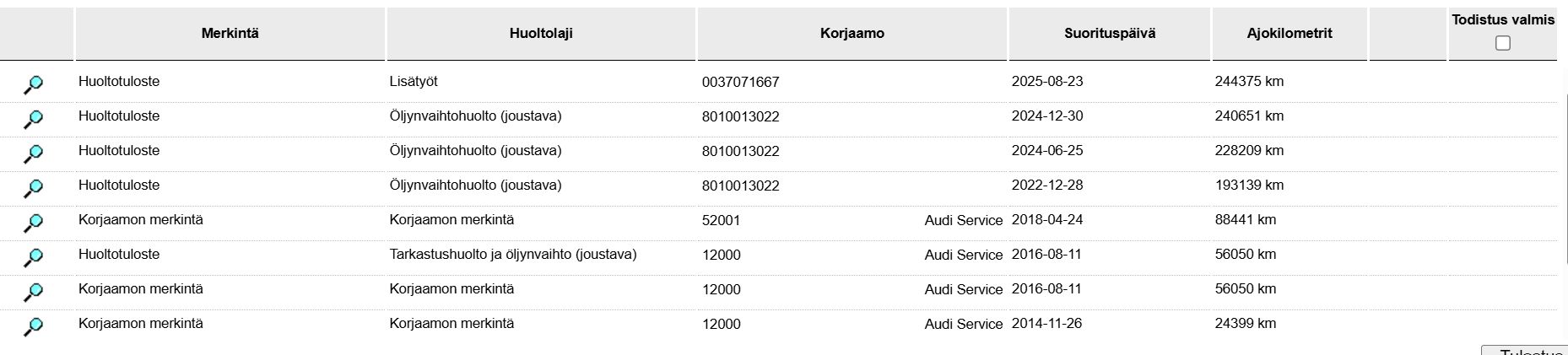The image size is (1568, 355).
Task: View 2016-08-11 Korjaamon merkintä details icon
Action: (33, 292)
